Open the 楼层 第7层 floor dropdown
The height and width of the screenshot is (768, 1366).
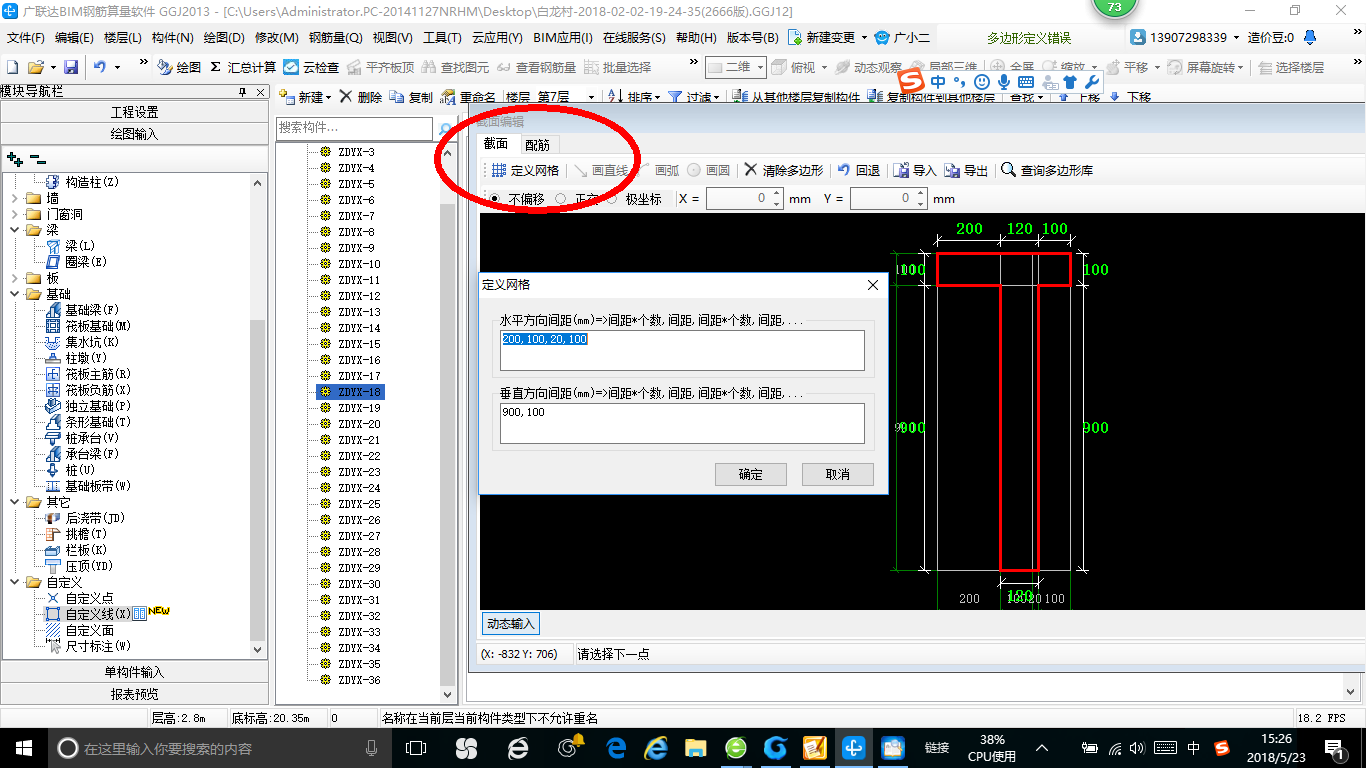[591, 98]
